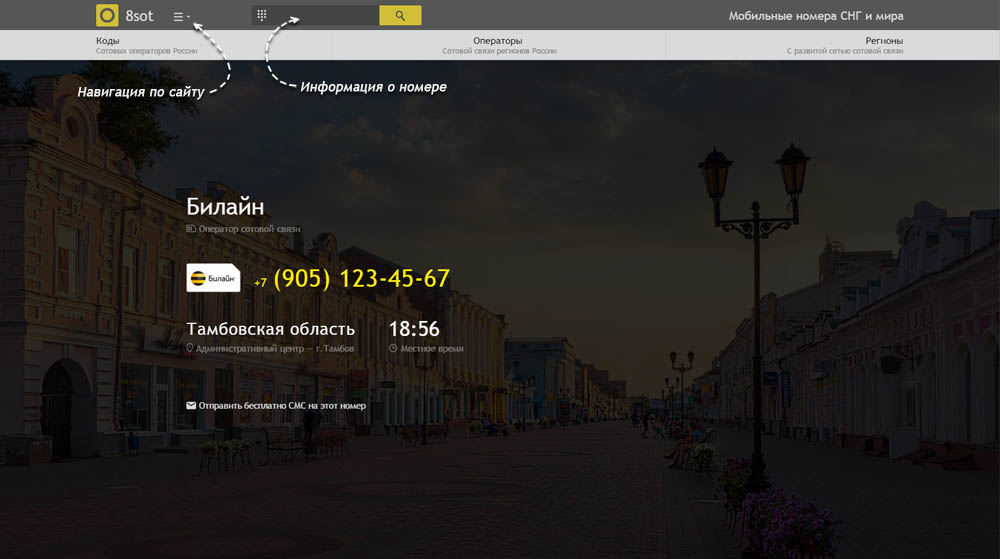Click 'Отправить бесплатно СМС на этот номер'
1000x559 pixels.
tap(282, 405)
